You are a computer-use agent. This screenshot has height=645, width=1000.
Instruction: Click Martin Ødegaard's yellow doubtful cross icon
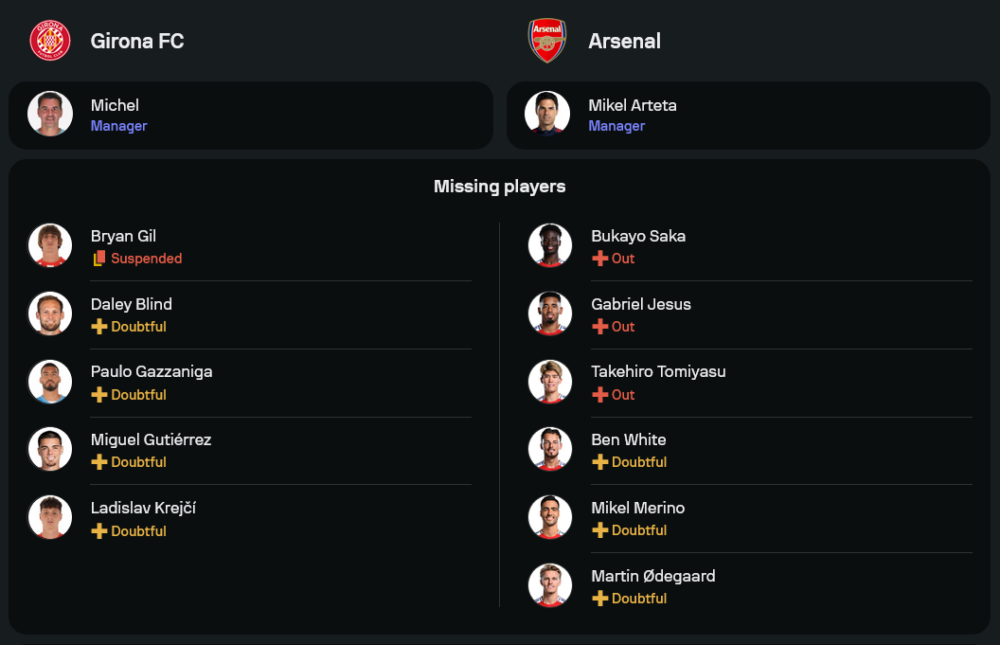coord(600,599)
